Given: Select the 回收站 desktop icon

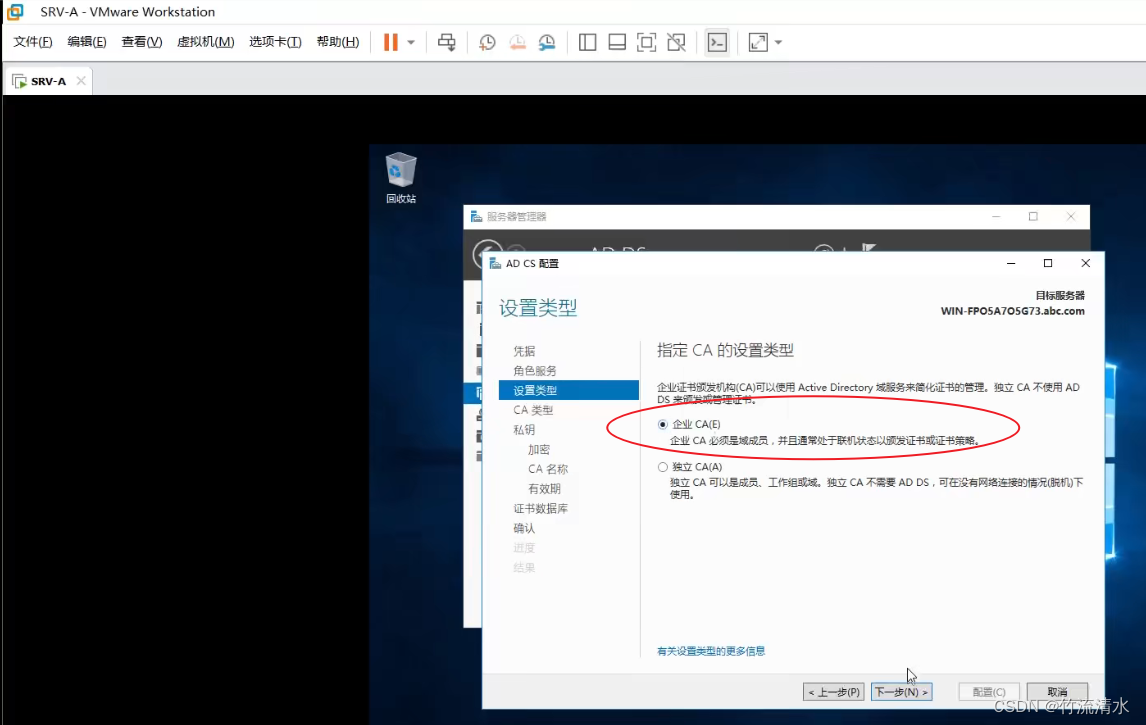Looking at the screenshot, I should pyautogui.click(x=401, y=178).
